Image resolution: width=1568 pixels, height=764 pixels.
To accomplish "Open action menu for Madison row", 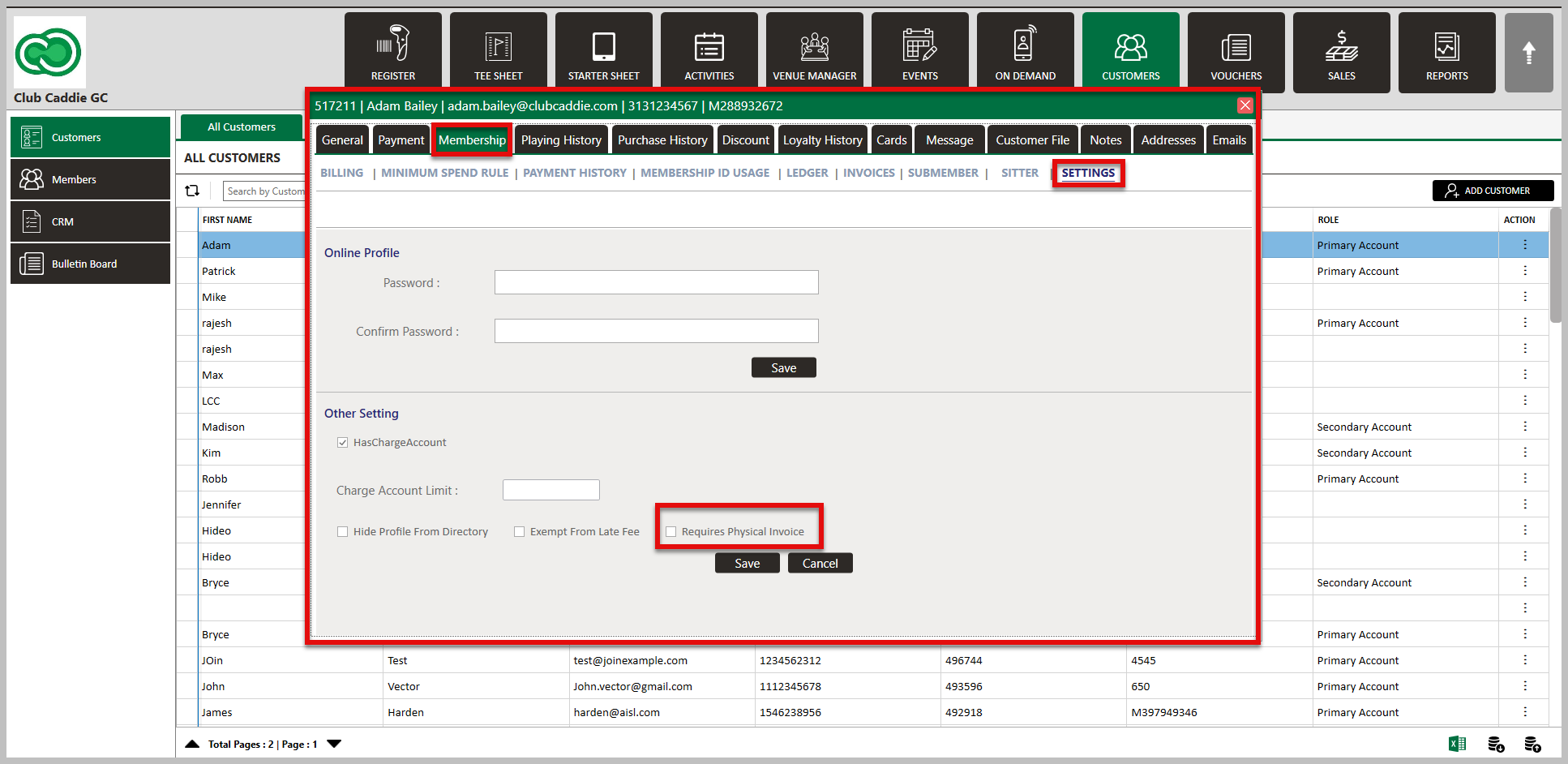I will click(1525, 427).
